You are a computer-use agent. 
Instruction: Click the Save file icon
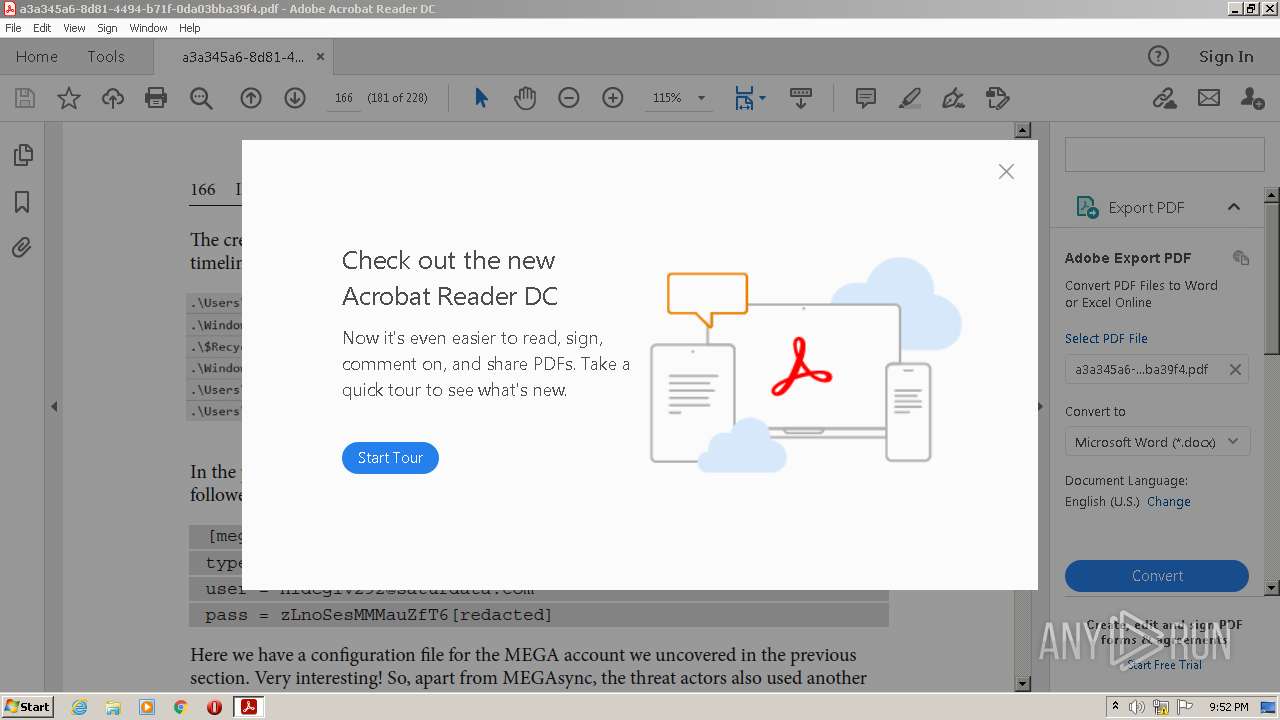25,98
